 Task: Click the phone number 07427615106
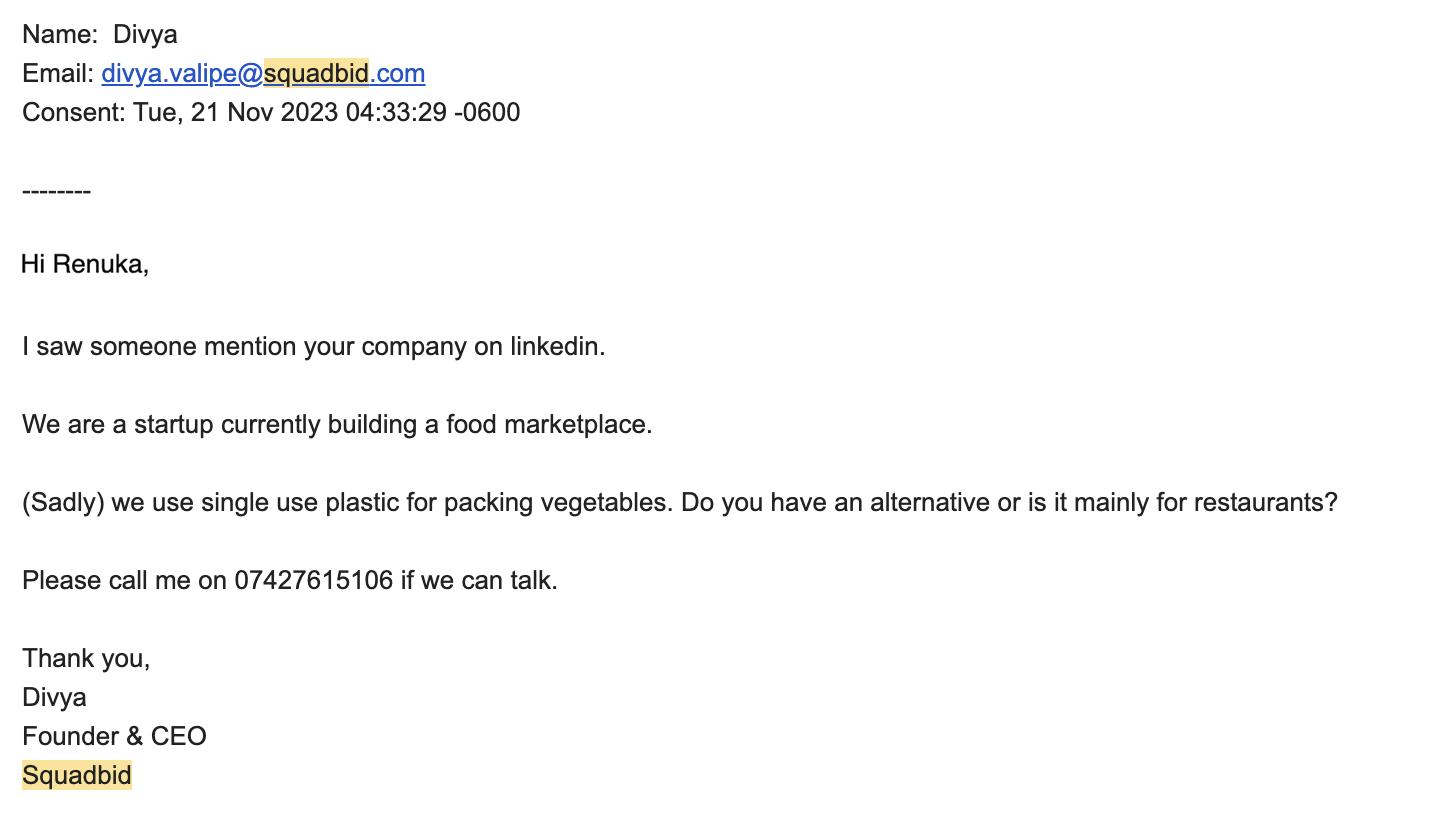314,580
